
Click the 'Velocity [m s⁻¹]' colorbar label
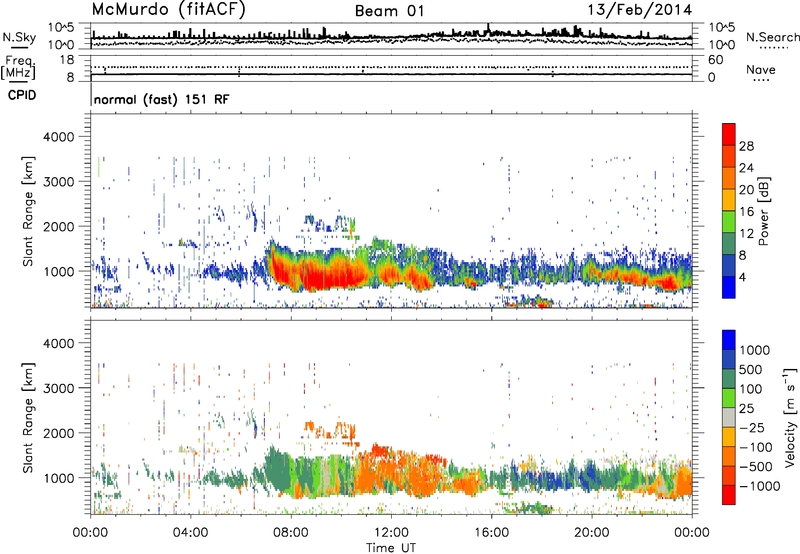coord(790,417)
